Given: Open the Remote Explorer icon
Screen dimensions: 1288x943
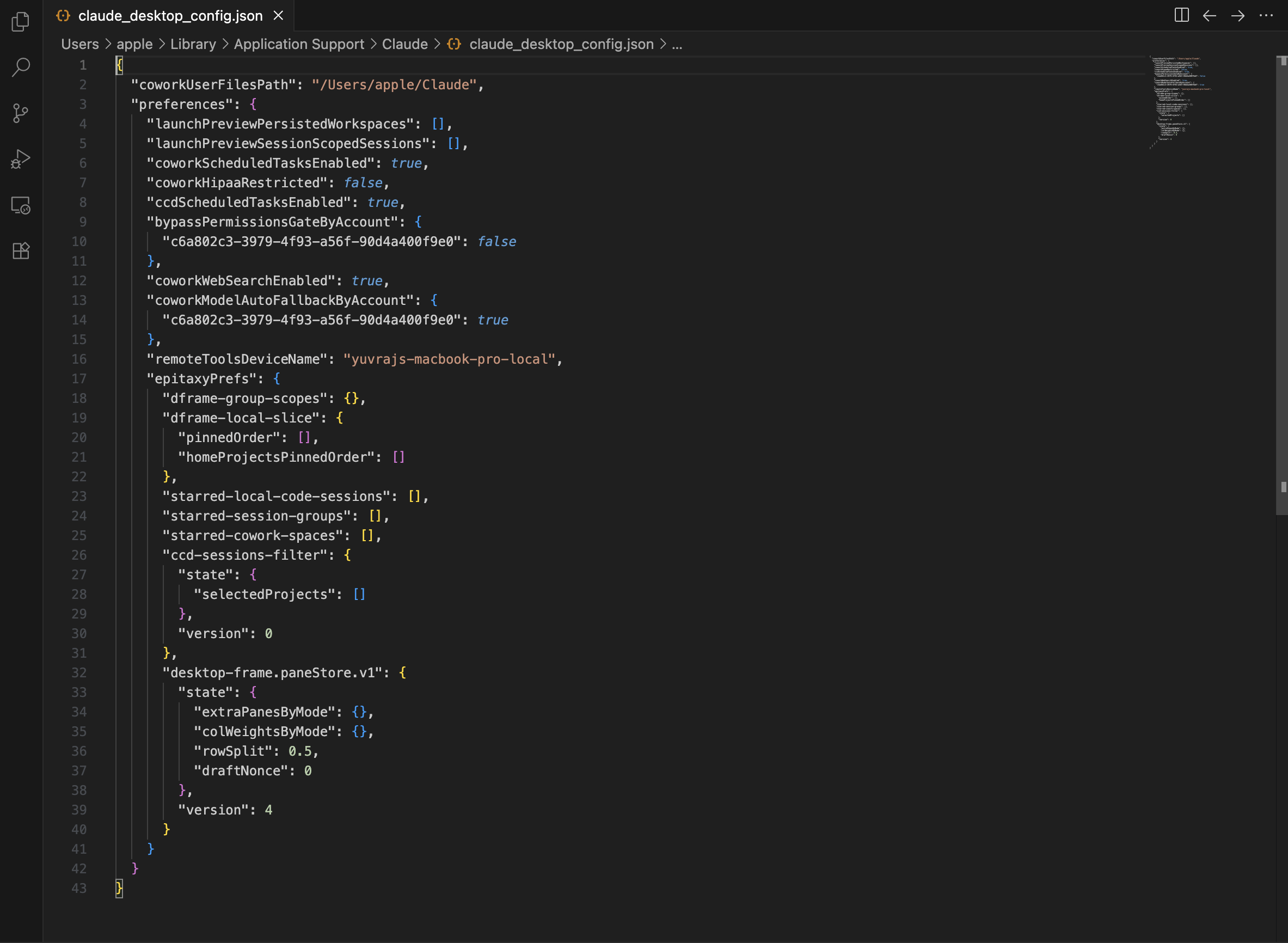Looking at the screenshot, I should (x=21, y=205).
